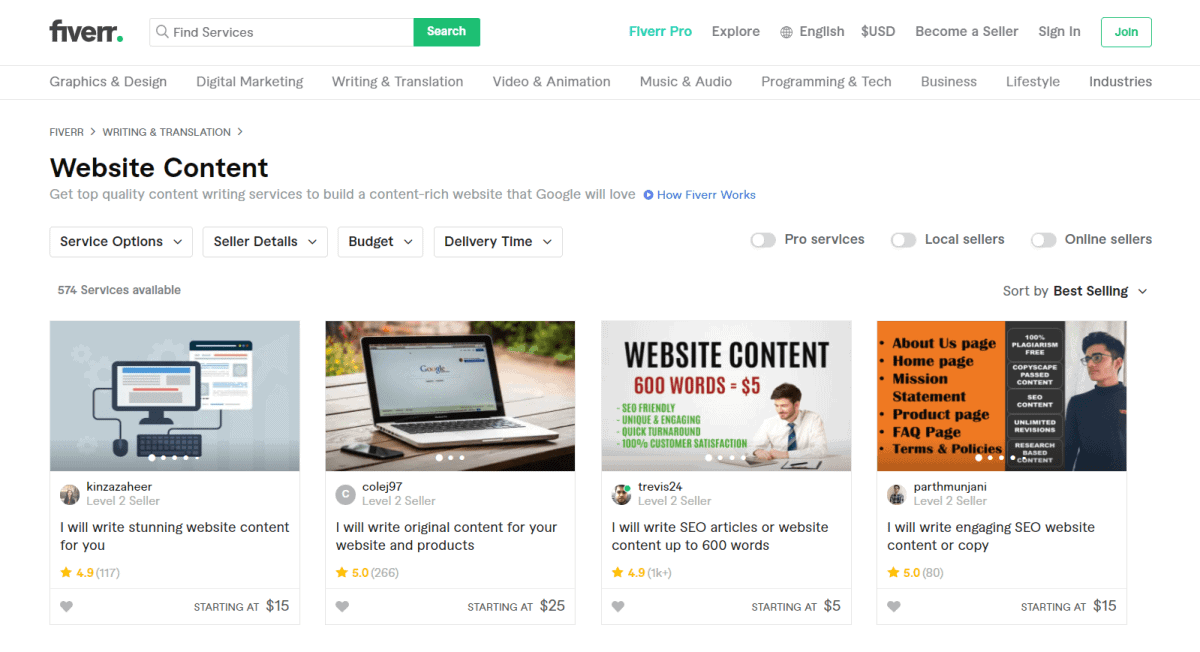Click the $5 starting price

point(832,605)
